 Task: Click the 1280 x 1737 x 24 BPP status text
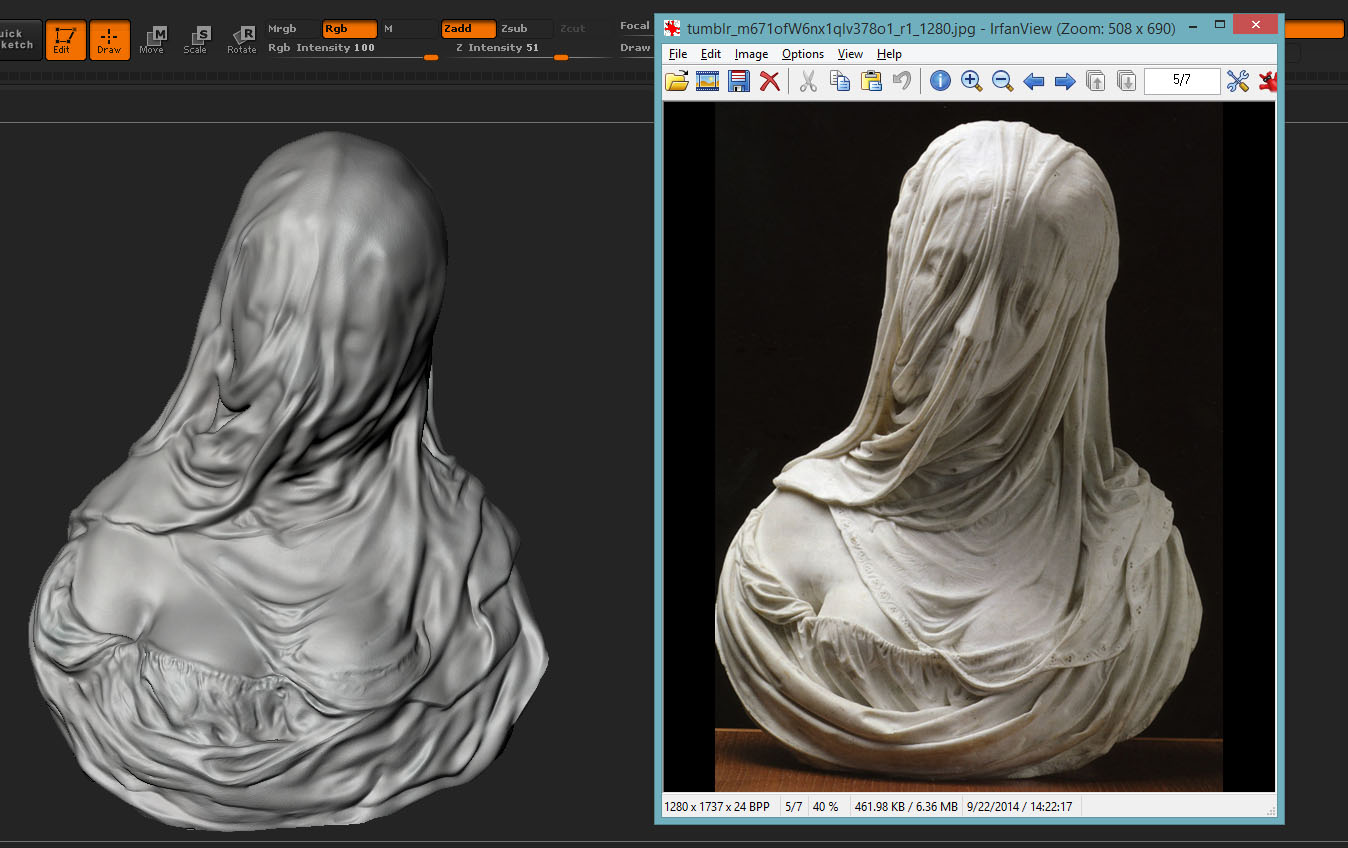click(717, 806)
